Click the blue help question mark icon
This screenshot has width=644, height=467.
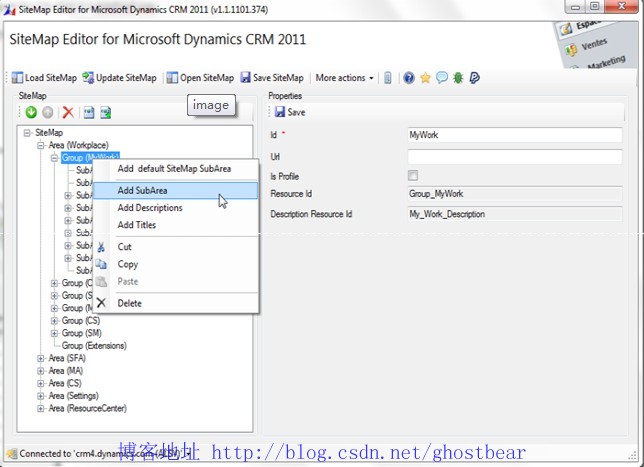click(409, 78)
